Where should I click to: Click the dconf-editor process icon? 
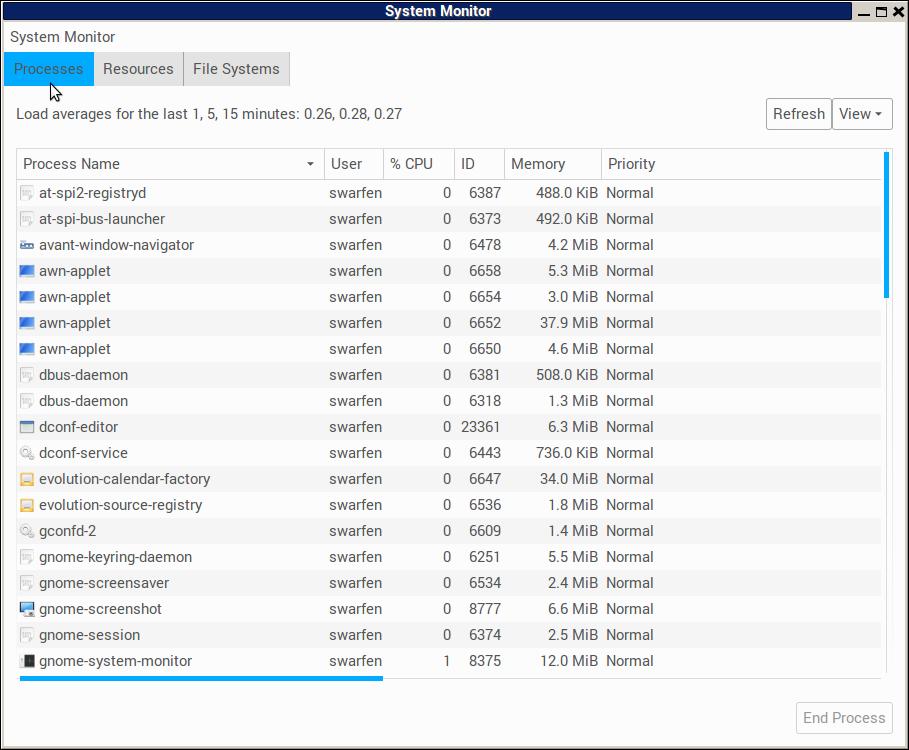[27, 427]
